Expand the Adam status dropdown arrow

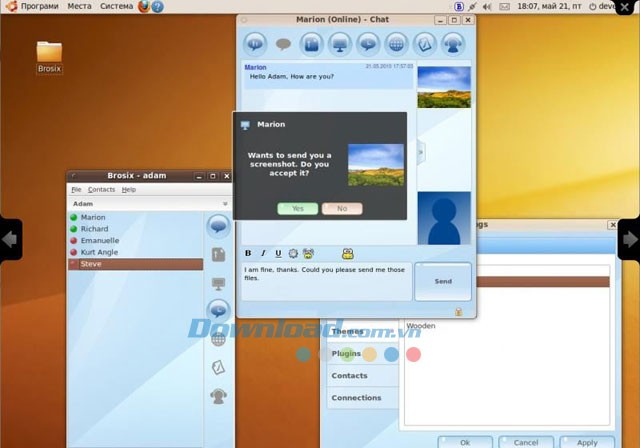(225, 204)
